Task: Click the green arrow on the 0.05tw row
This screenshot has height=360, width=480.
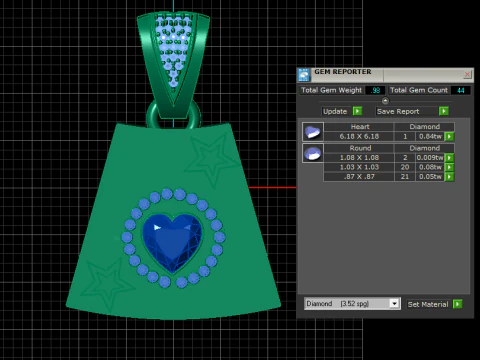Action: (449, 177)
